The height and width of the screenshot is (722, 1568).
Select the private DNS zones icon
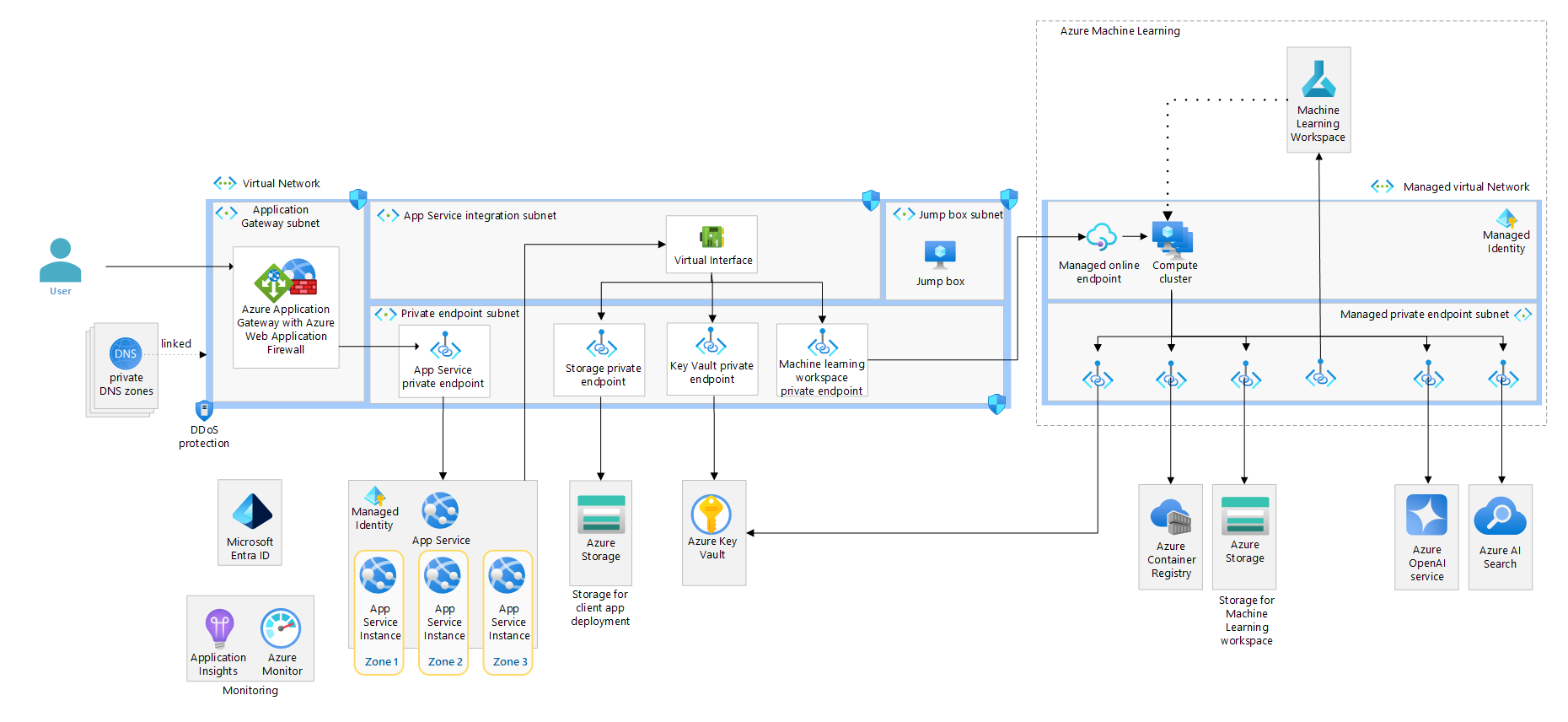click(126, 353)
